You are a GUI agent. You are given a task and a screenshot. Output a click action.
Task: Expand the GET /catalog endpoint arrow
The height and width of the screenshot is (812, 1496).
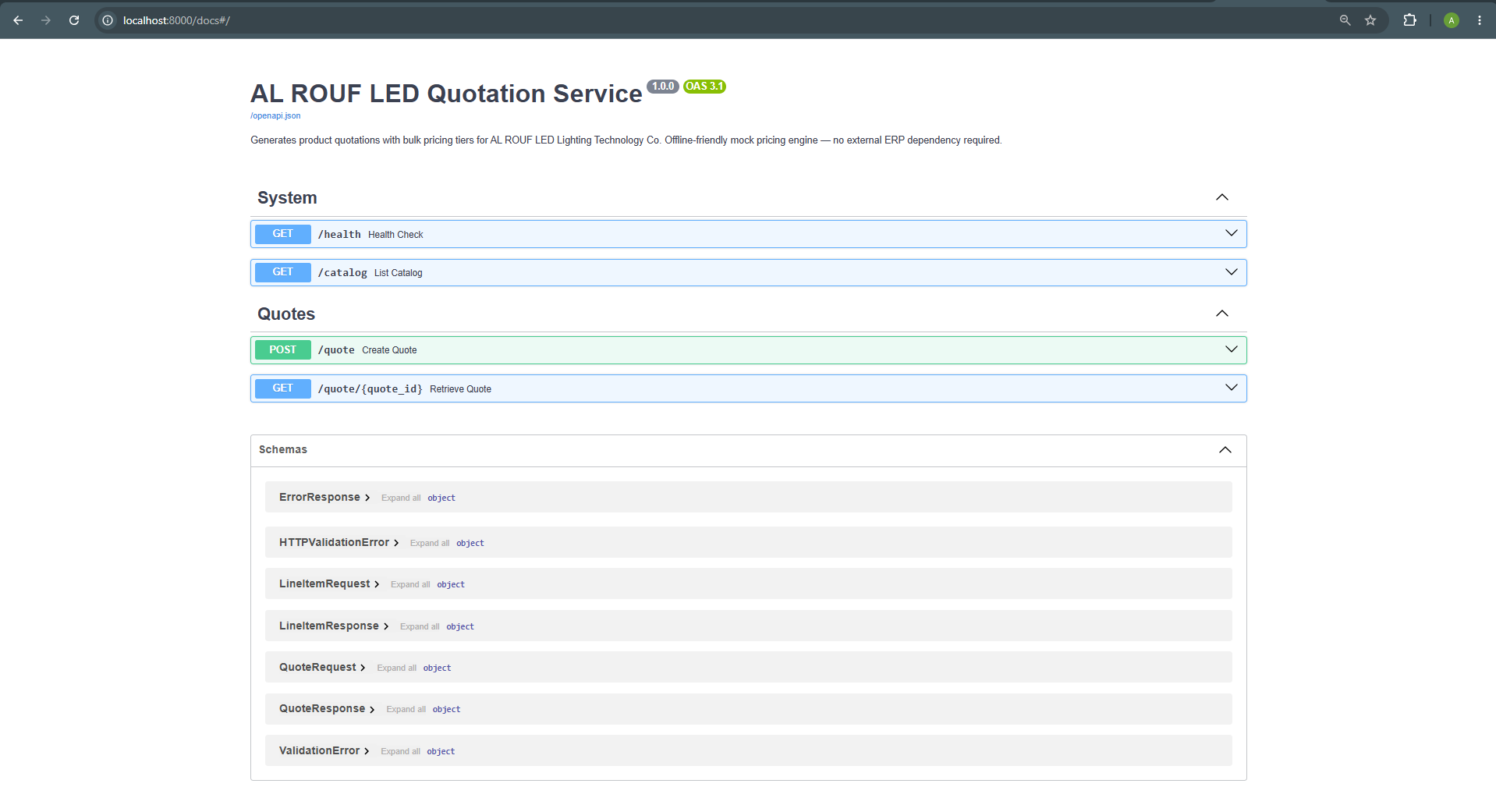pos(1232,272)
